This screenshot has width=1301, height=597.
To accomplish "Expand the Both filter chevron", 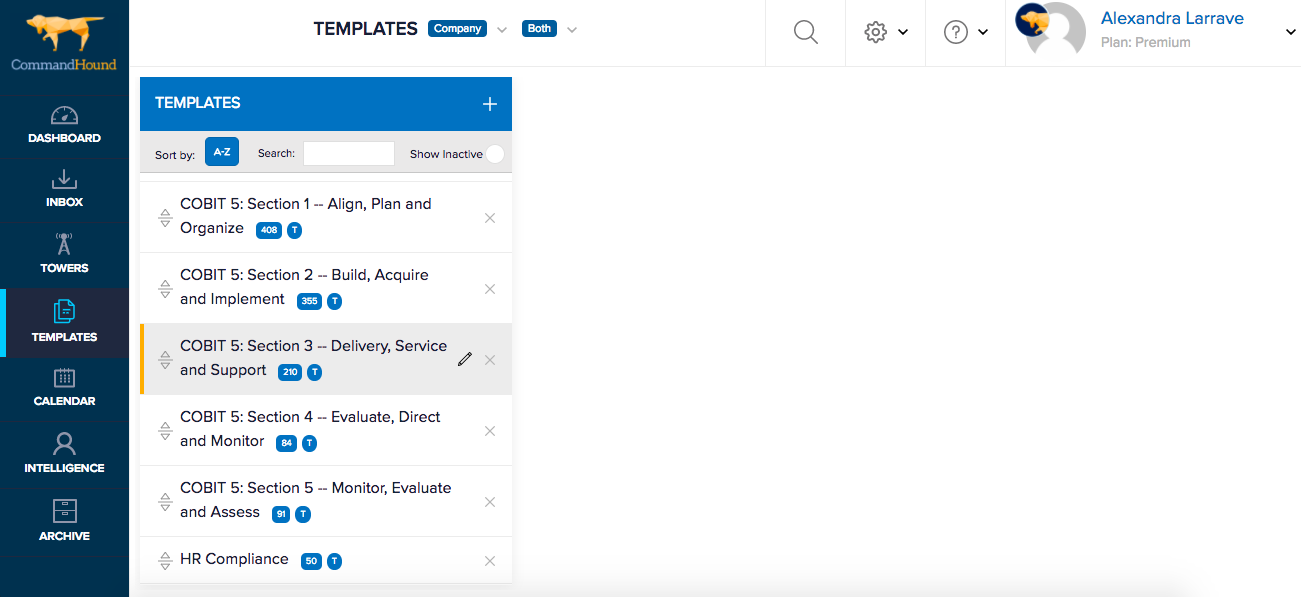I will [572, 30].
